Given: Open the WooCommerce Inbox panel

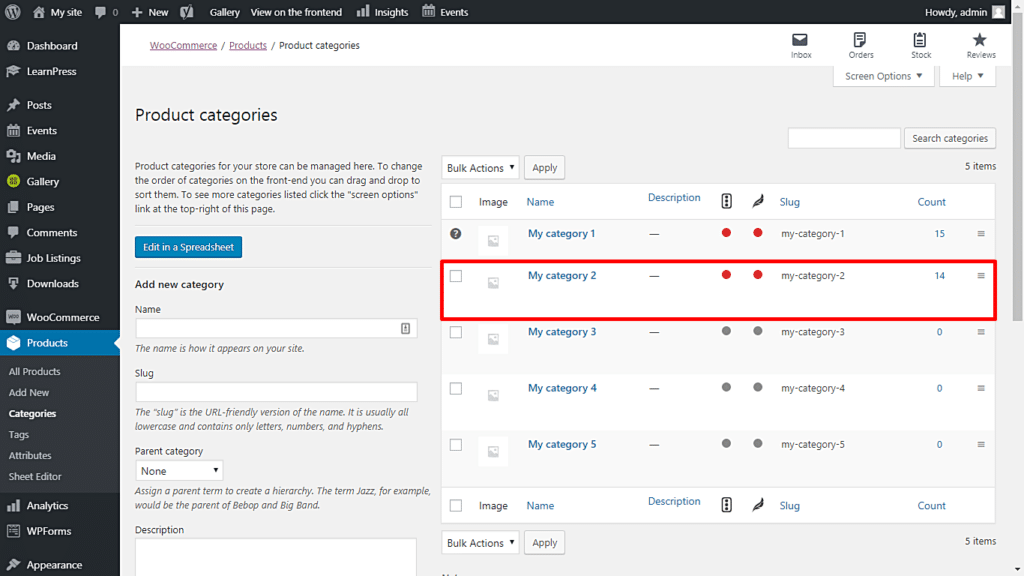Looking at the screenshot, I should (x=800, y=45).
